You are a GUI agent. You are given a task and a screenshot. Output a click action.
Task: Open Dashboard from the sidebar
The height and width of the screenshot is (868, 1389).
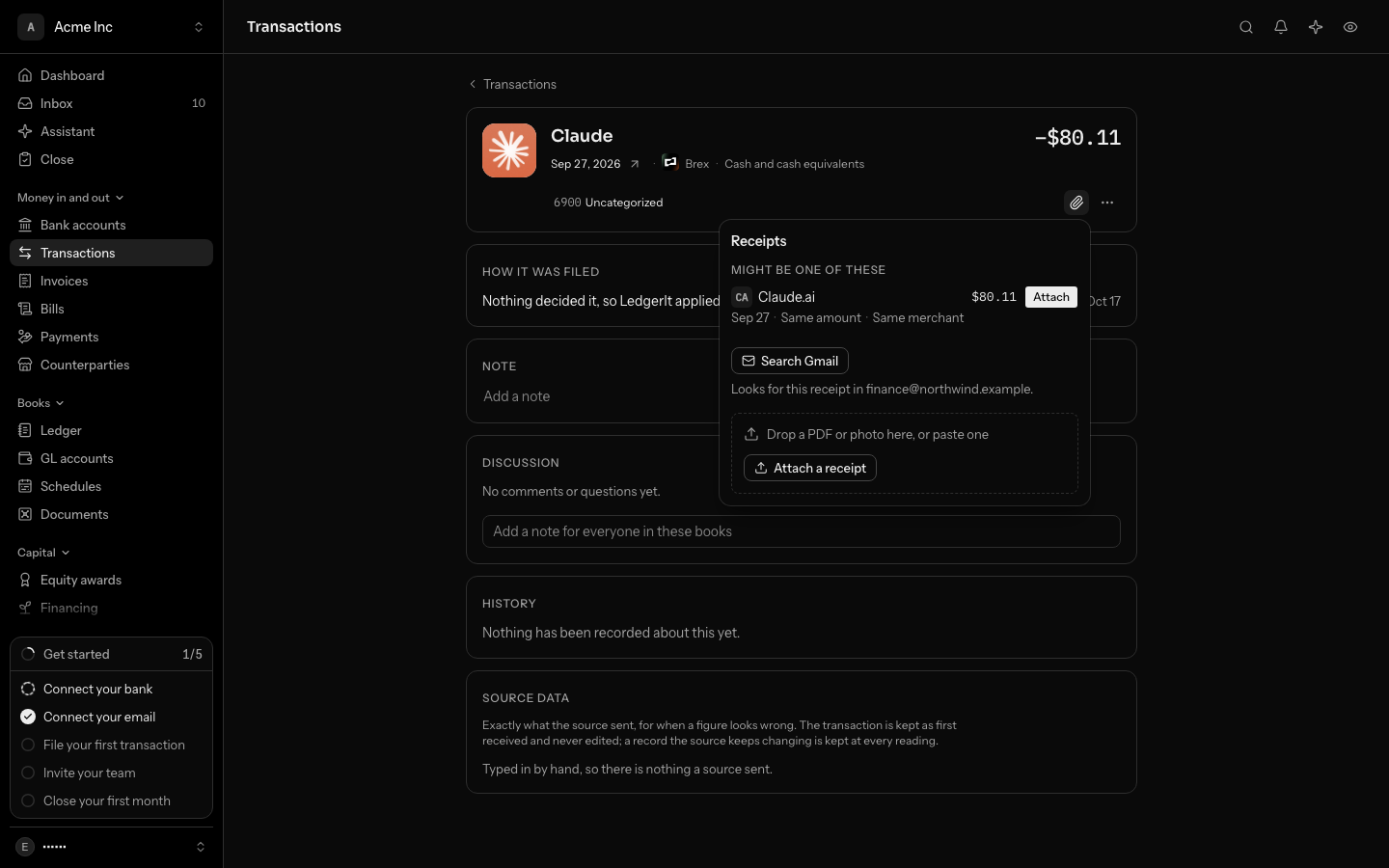pyautogui.click(x=111, y=75)
